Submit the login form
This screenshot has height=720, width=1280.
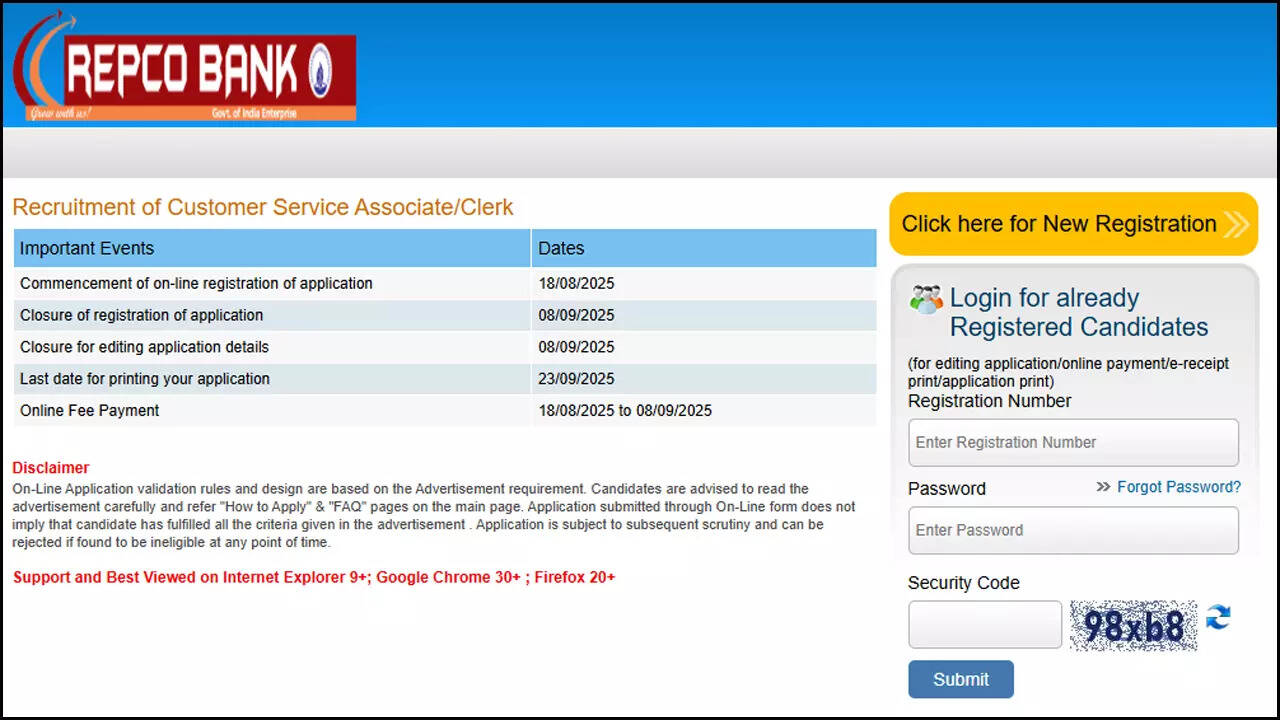961,679
